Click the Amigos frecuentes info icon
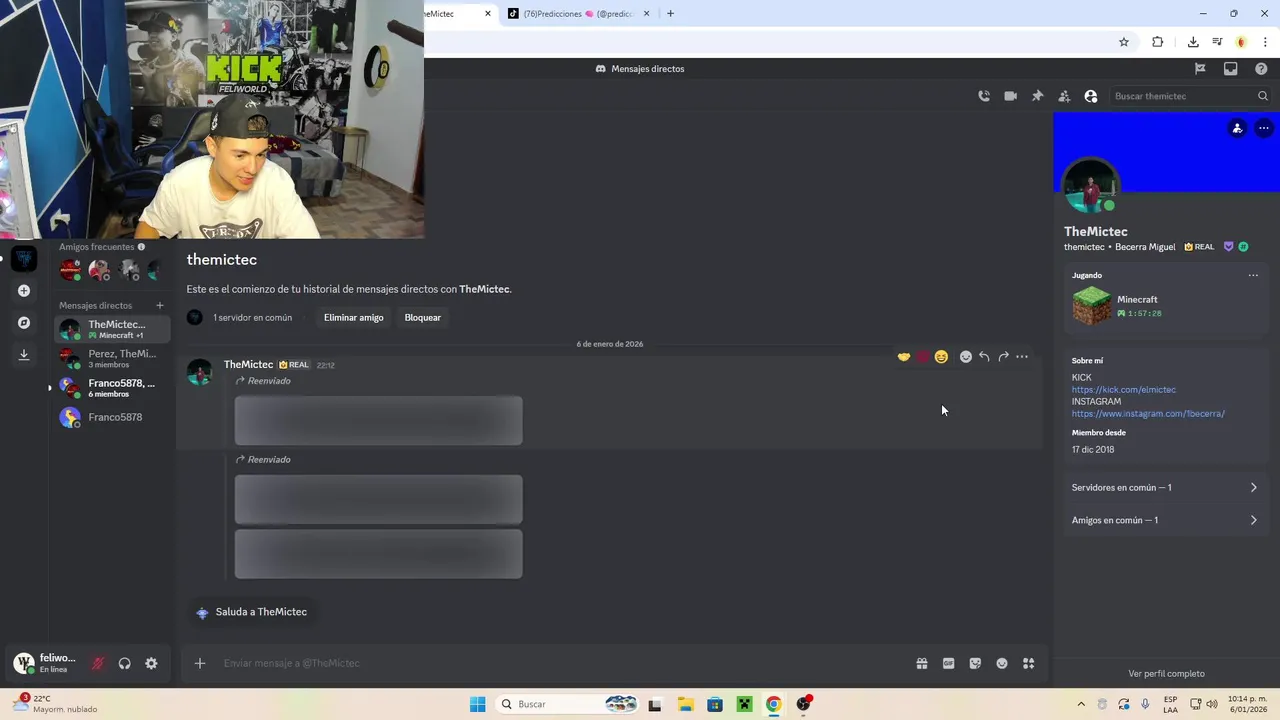Viewport: 1280px width, 720px height. (141, 247)
